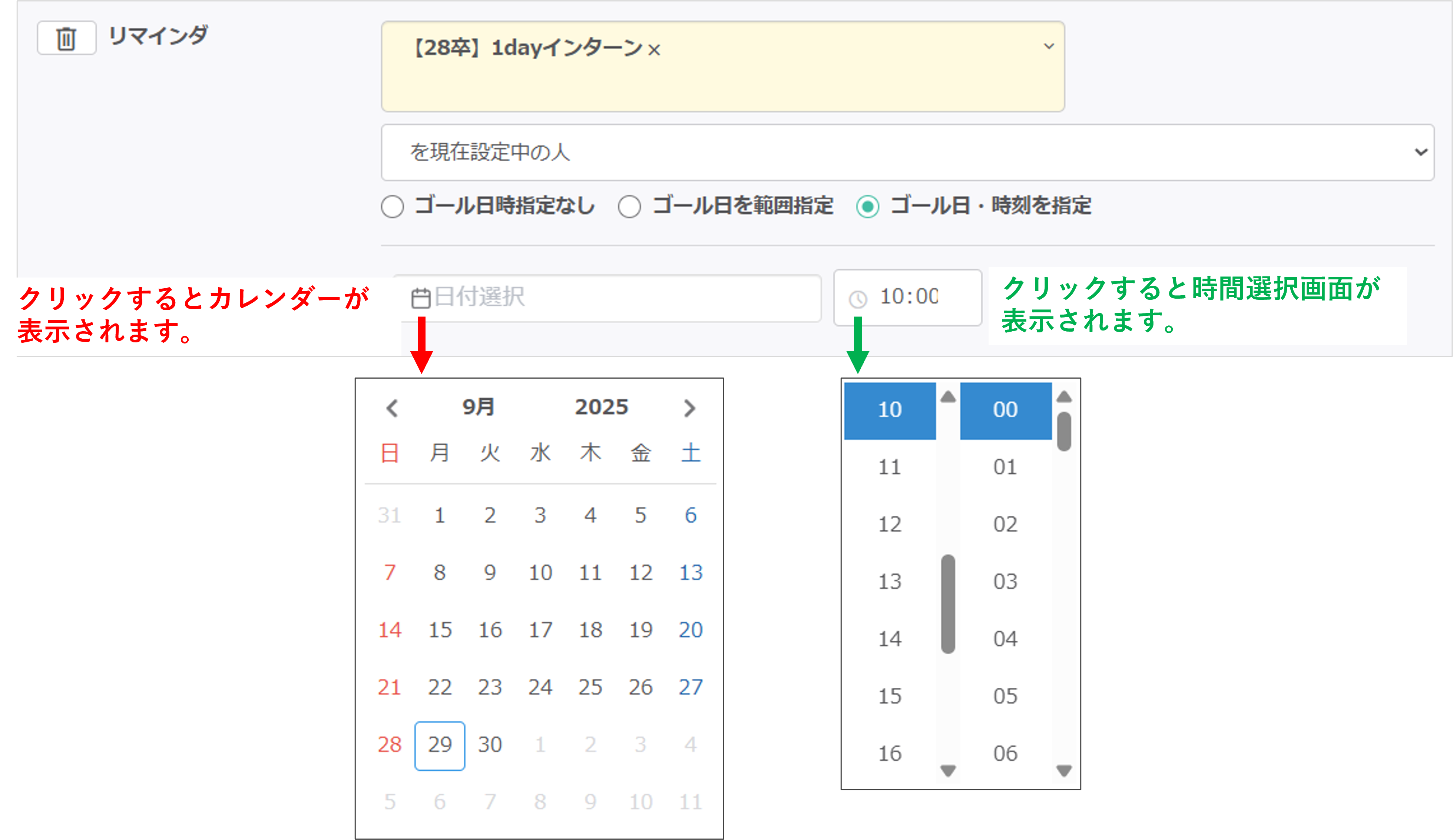Select ゴール日を範囲指定 radio option
This screenshot has width=1453, height=840.
coord(629,206)
